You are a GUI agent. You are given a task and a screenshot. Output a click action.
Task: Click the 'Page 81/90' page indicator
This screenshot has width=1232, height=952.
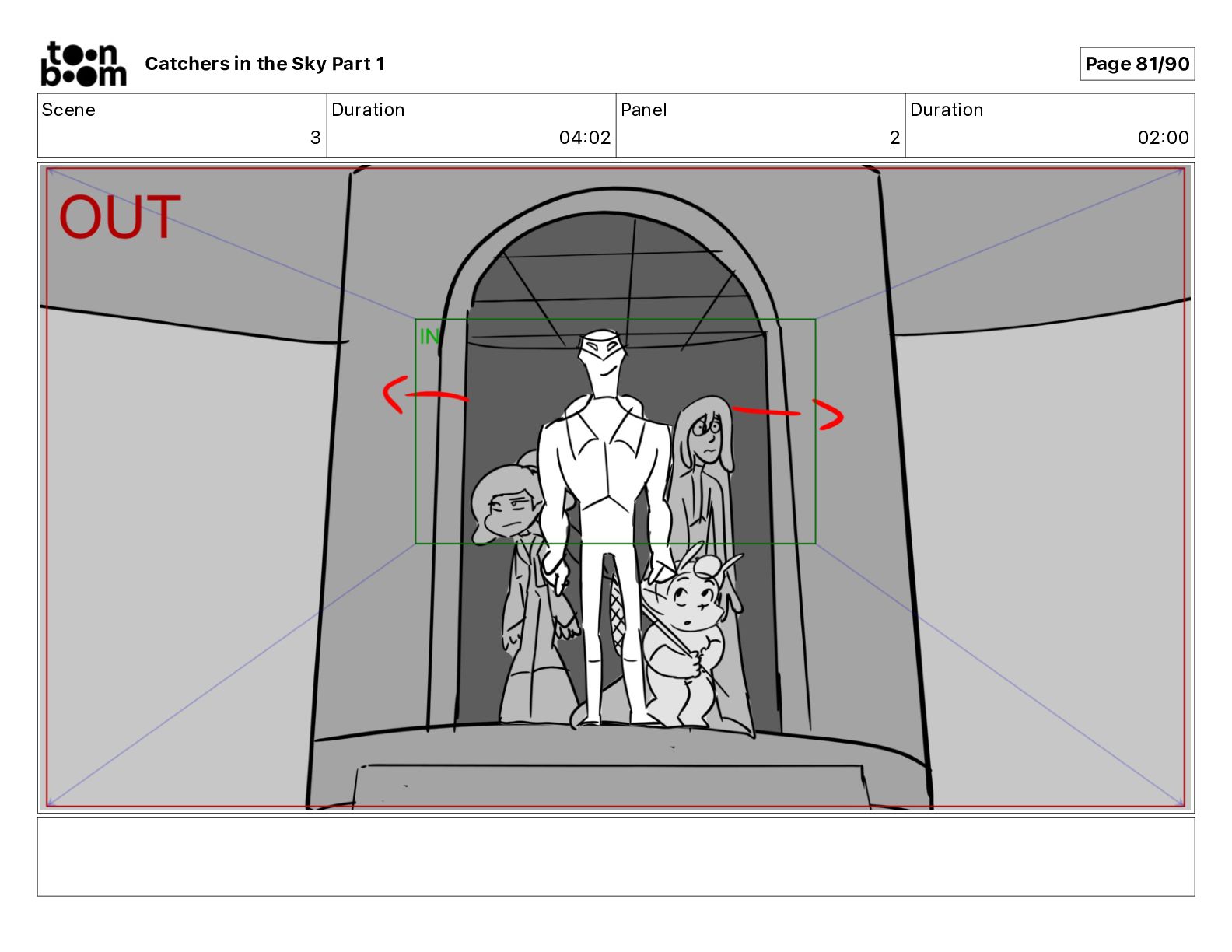pyautogui.click(x=1137, y=64)
